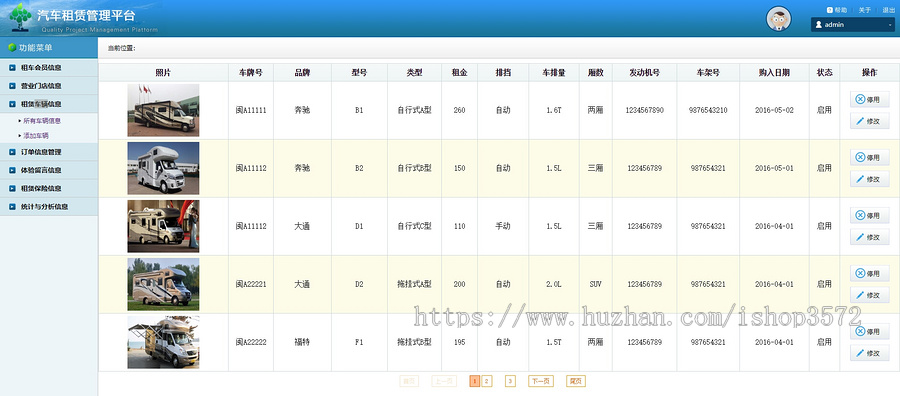The height and width of the screenshot is (396, 900).
Task: Click the 功能菜单 panel header
Action: click(x=49, y=48)
